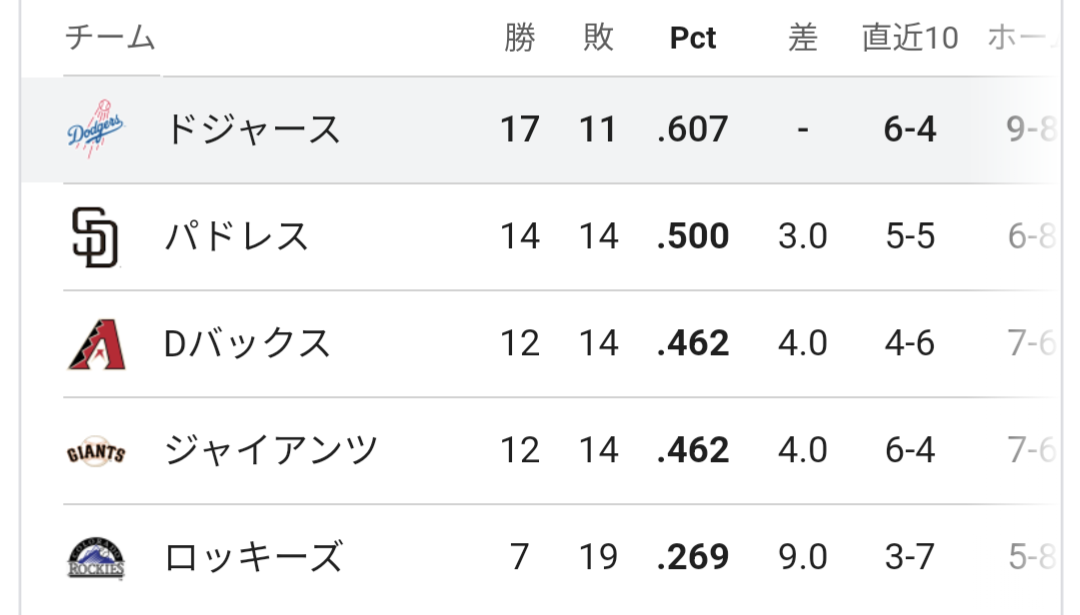Click Rockies 3-7 last ten record
The width and height of the screenshot is (1080, 615).
(x=910, y=557)
